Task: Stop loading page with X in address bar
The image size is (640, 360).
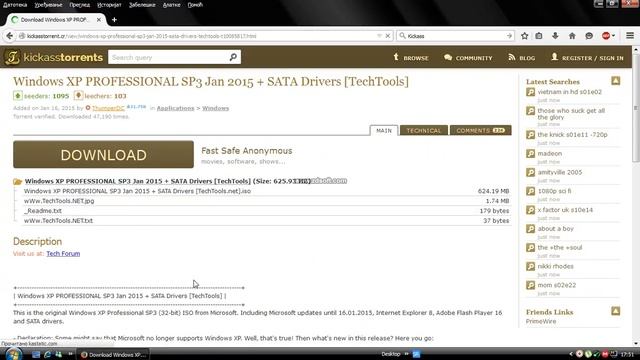Action: click(x=388, y=36)
